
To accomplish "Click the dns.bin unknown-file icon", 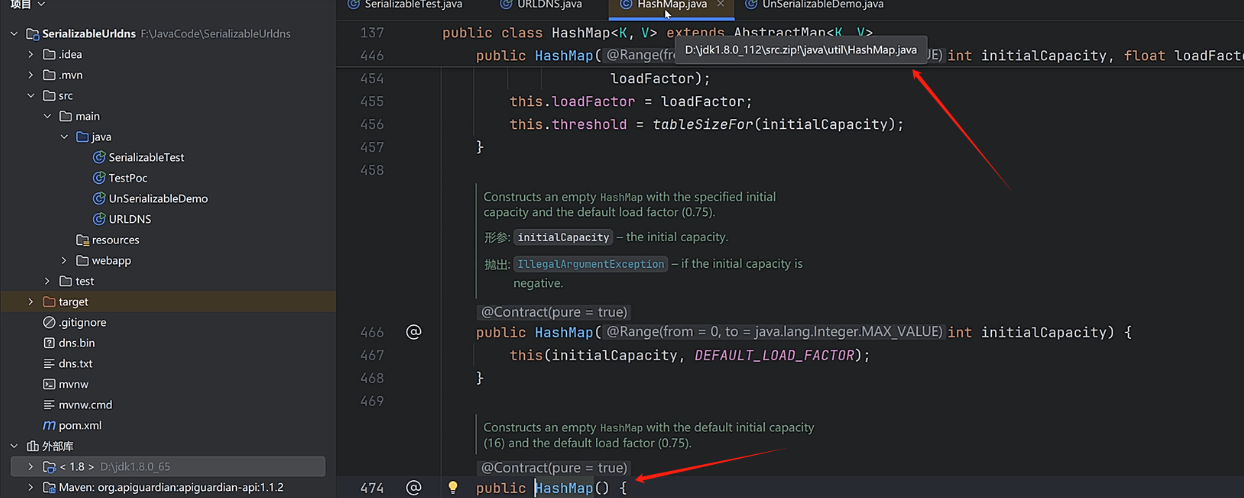I will 49,343.
